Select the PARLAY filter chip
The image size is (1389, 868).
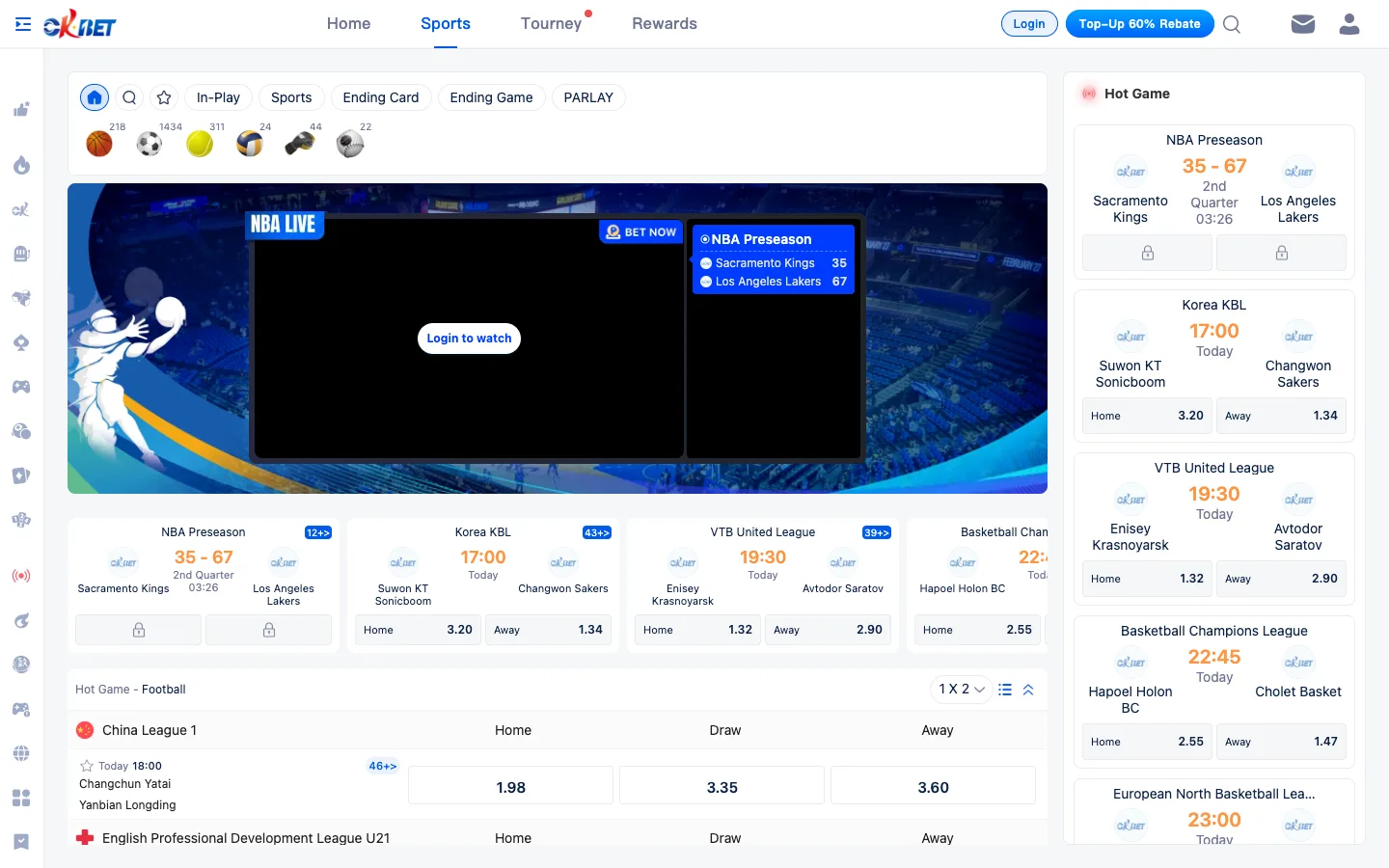[588, 97]
